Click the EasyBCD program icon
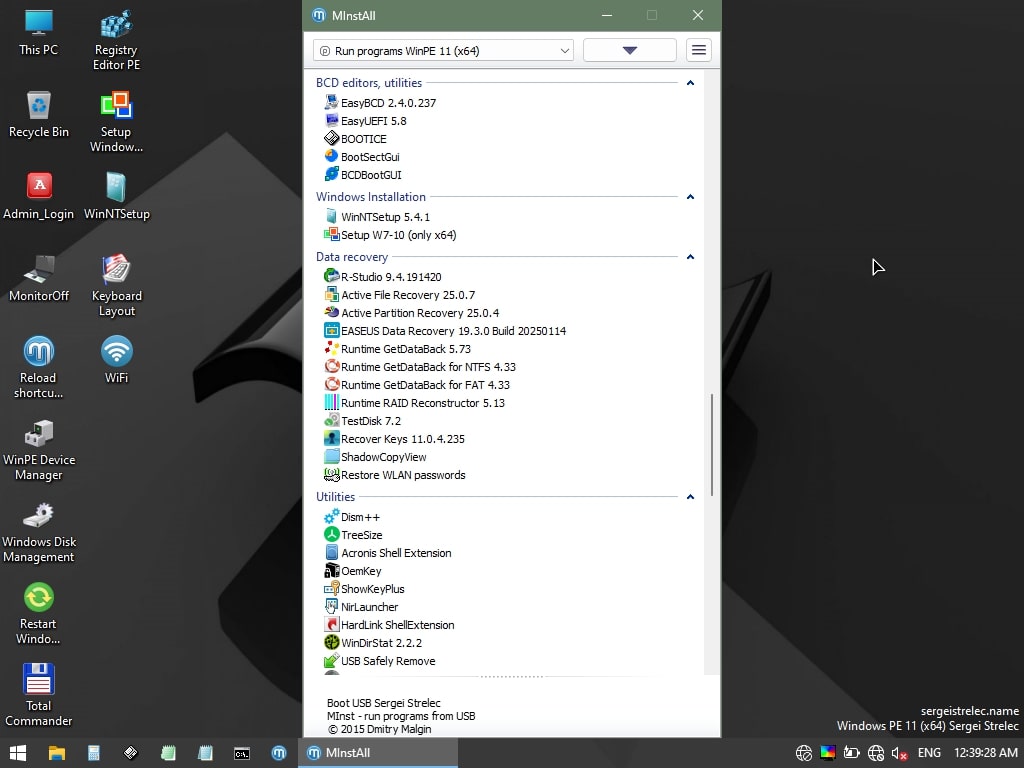Viewport: 1024px width, 768px height. [332, 103]
